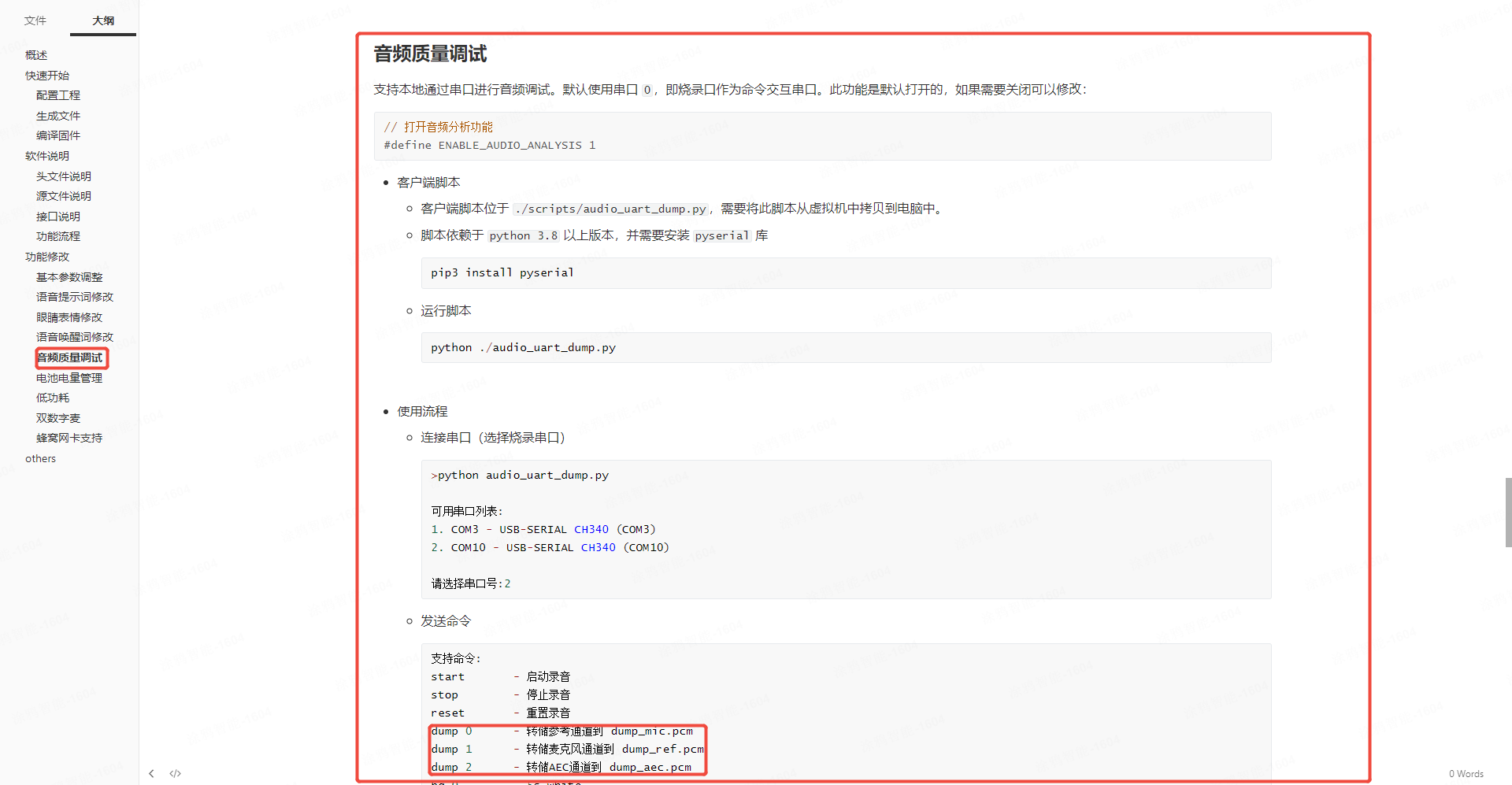Viewport: 1512px width, 785px height.
Task: Click the pyserial inline code
Action: click(722, 235)
